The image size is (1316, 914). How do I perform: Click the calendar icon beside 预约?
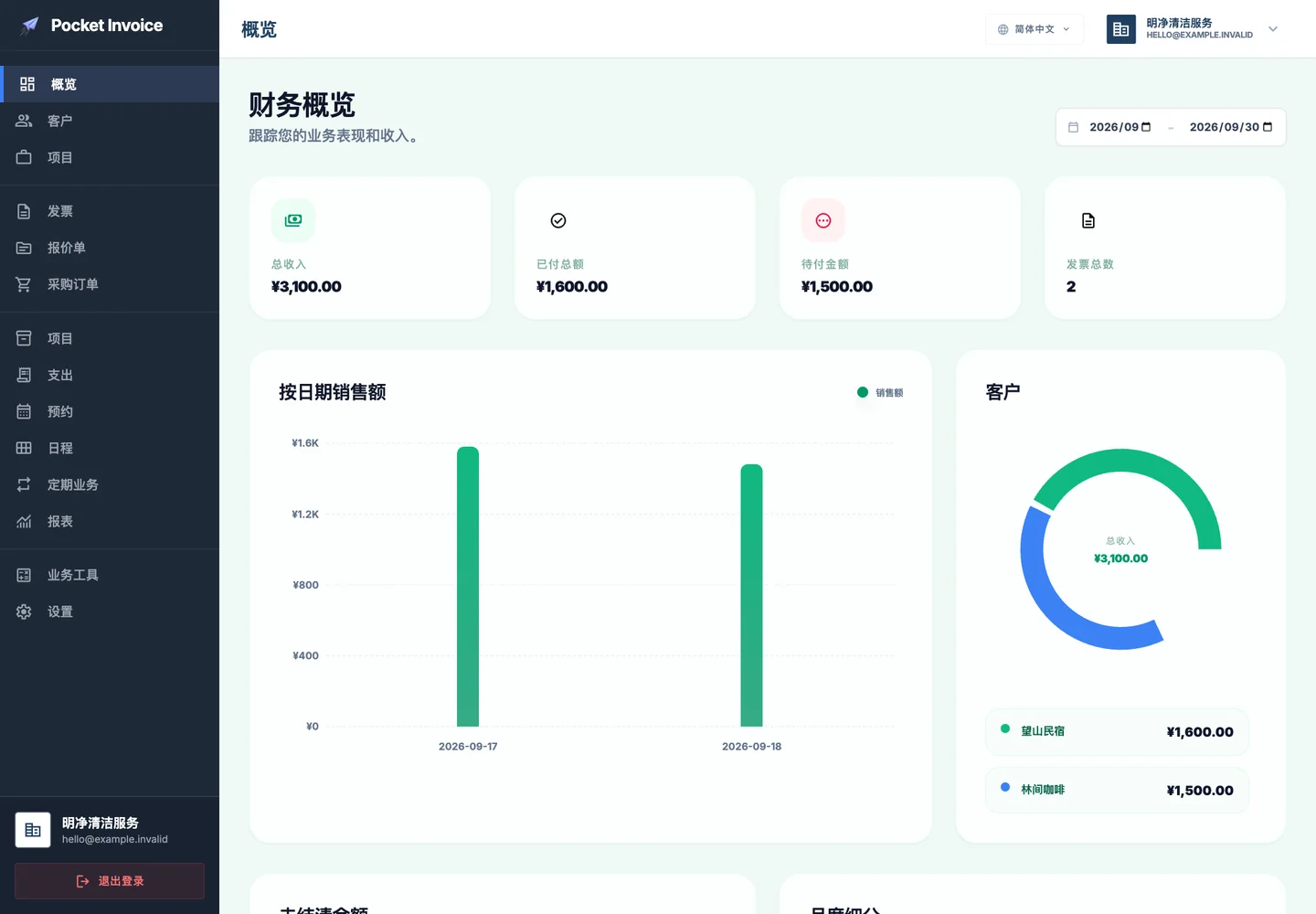point(24,411)
